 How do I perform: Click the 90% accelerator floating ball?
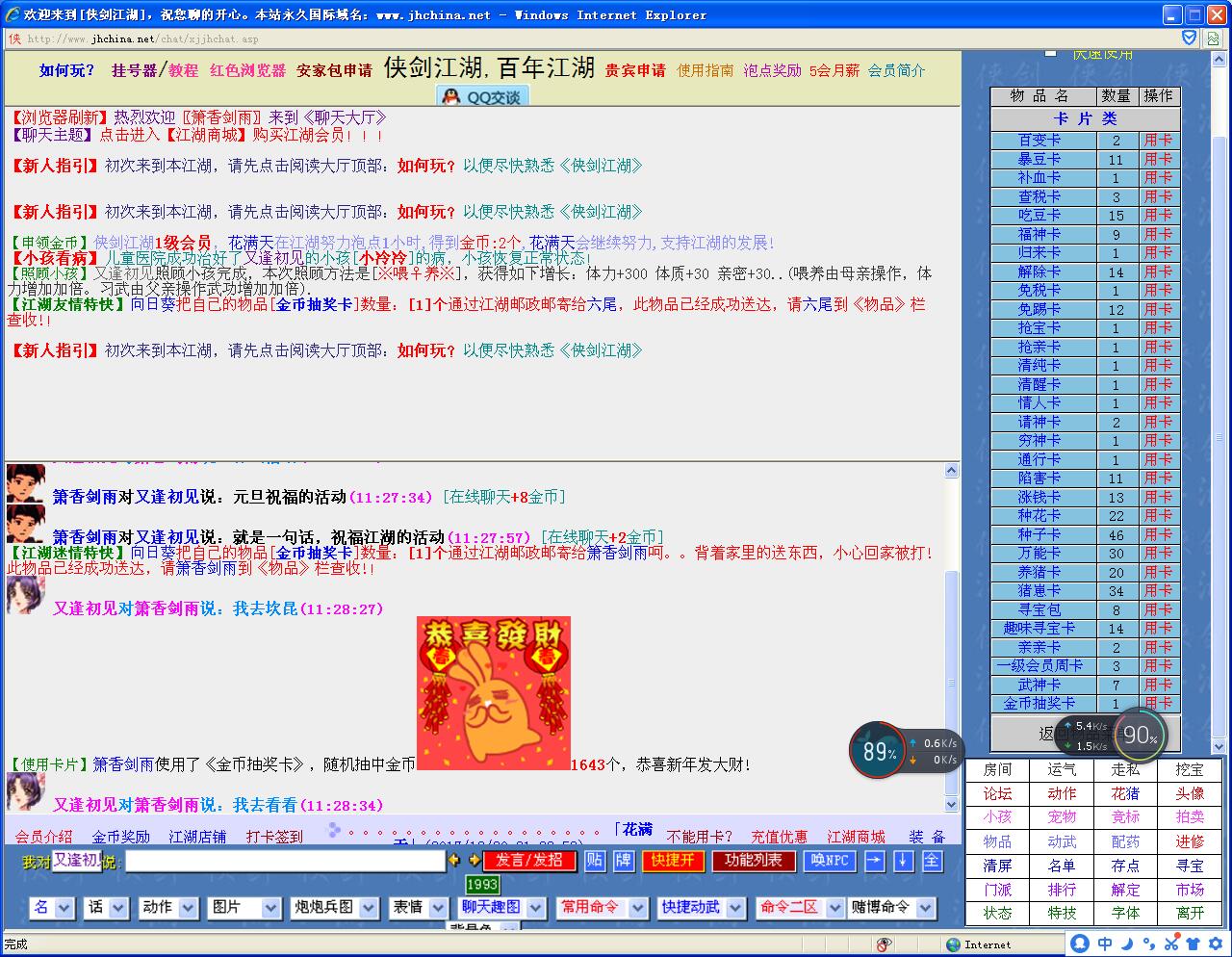(x=1141, y=736)
